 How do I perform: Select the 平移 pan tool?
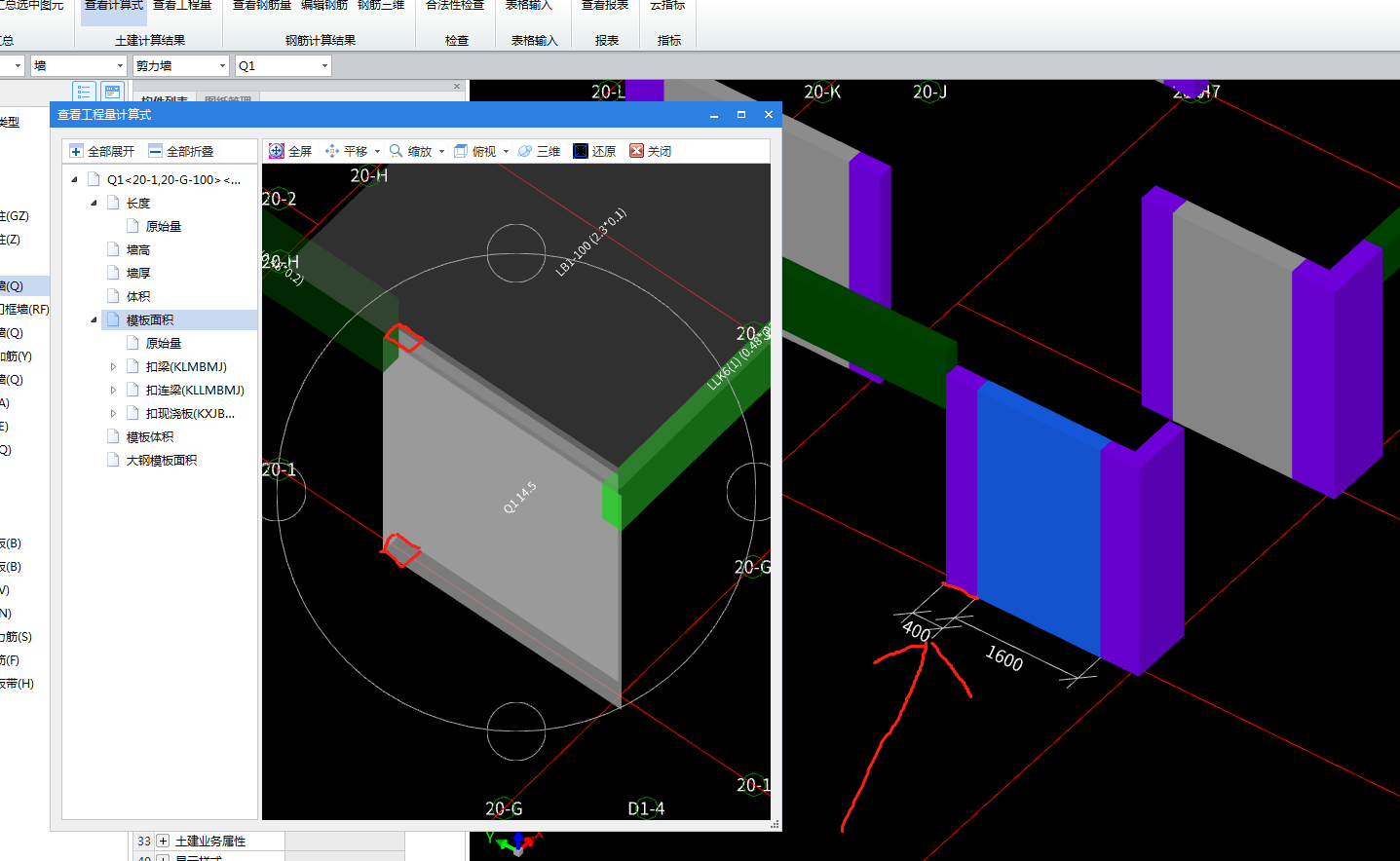347,151
